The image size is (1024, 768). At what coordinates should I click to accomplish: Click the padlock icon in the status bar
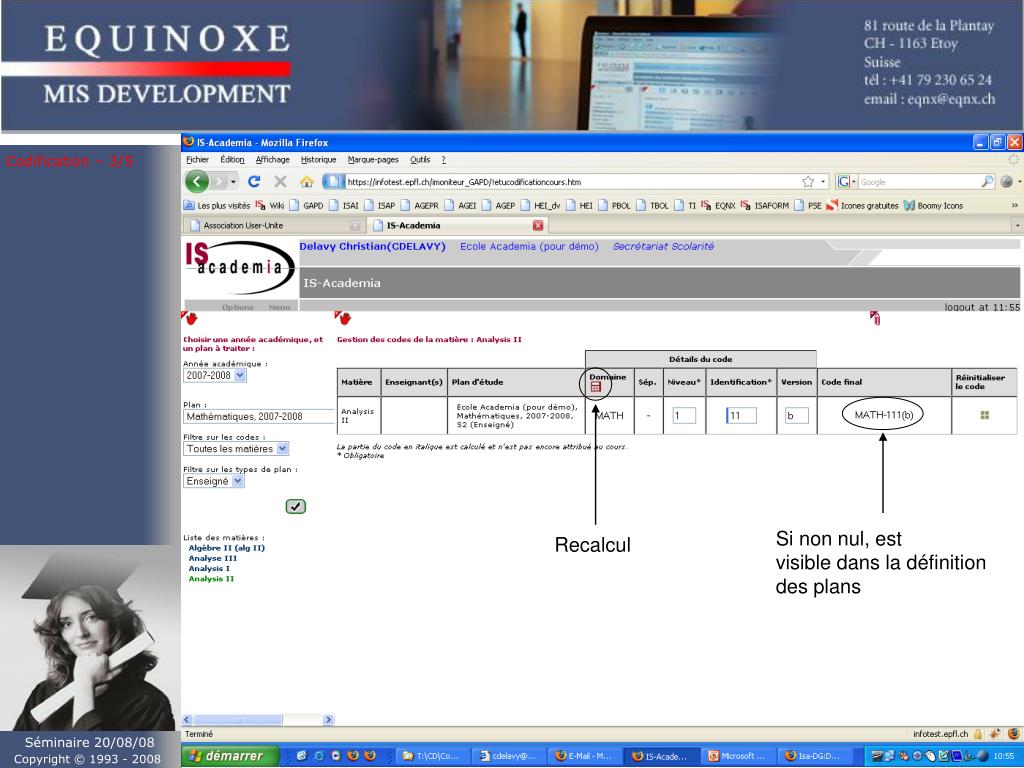click(x=978, y=734)
